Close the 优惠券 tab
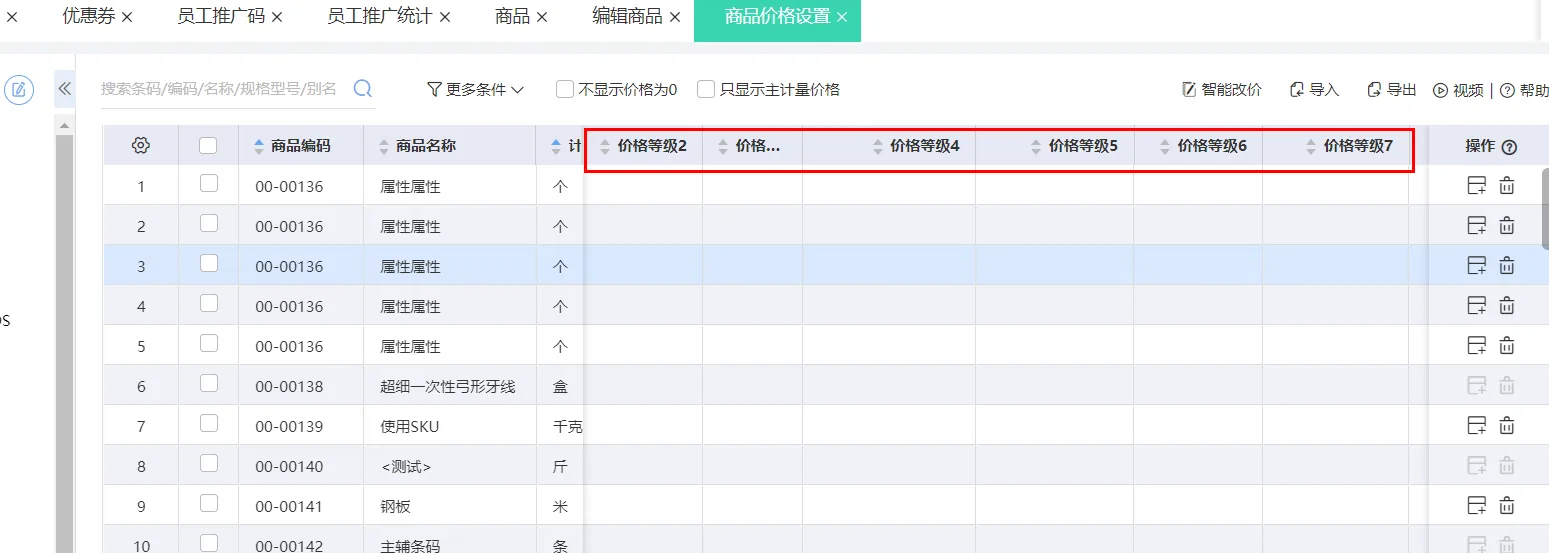Viewport: 1549px width, 553px height. (127, 17)
